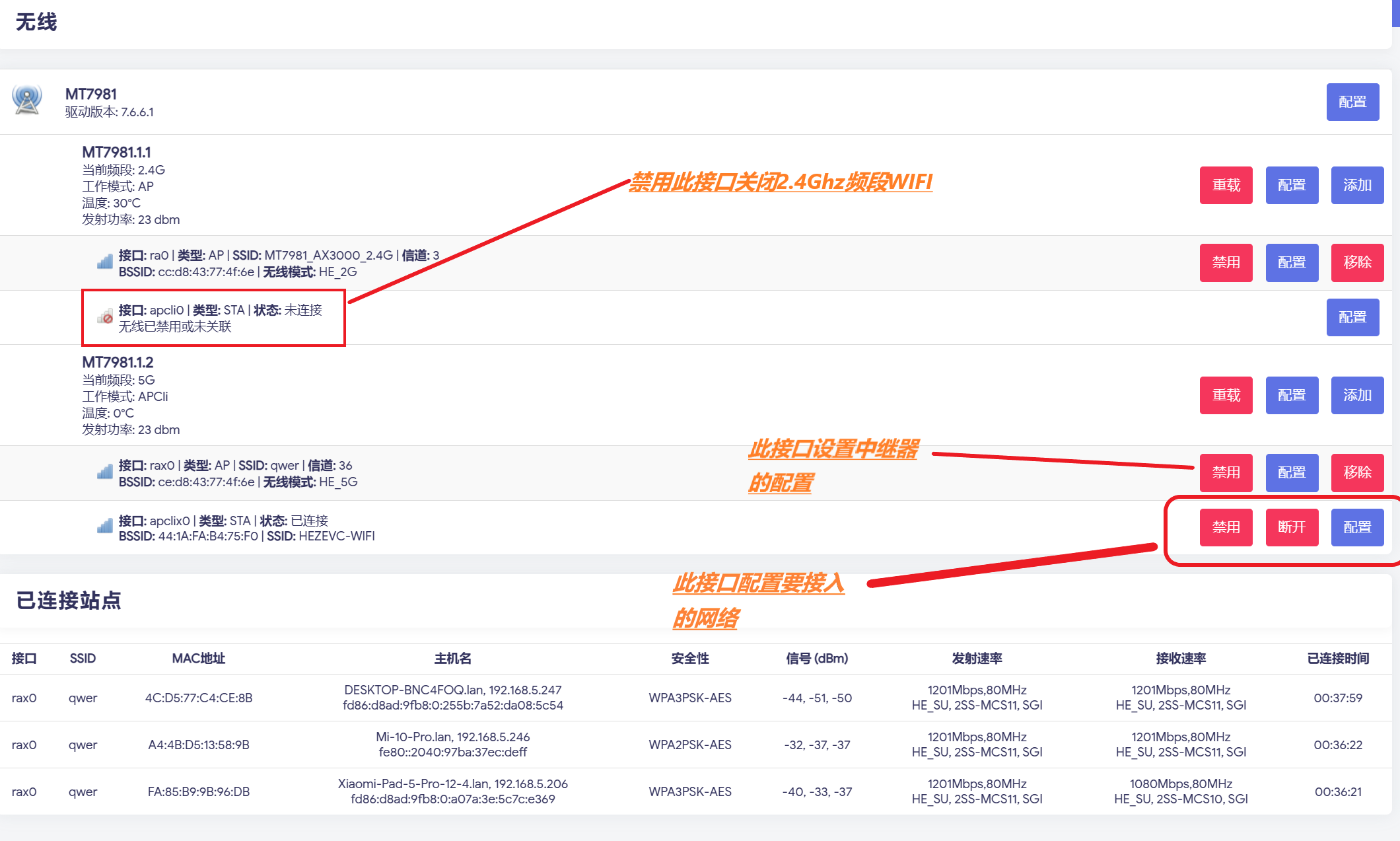Configure the MT7981.1.2 radio

pos(1292,395)
